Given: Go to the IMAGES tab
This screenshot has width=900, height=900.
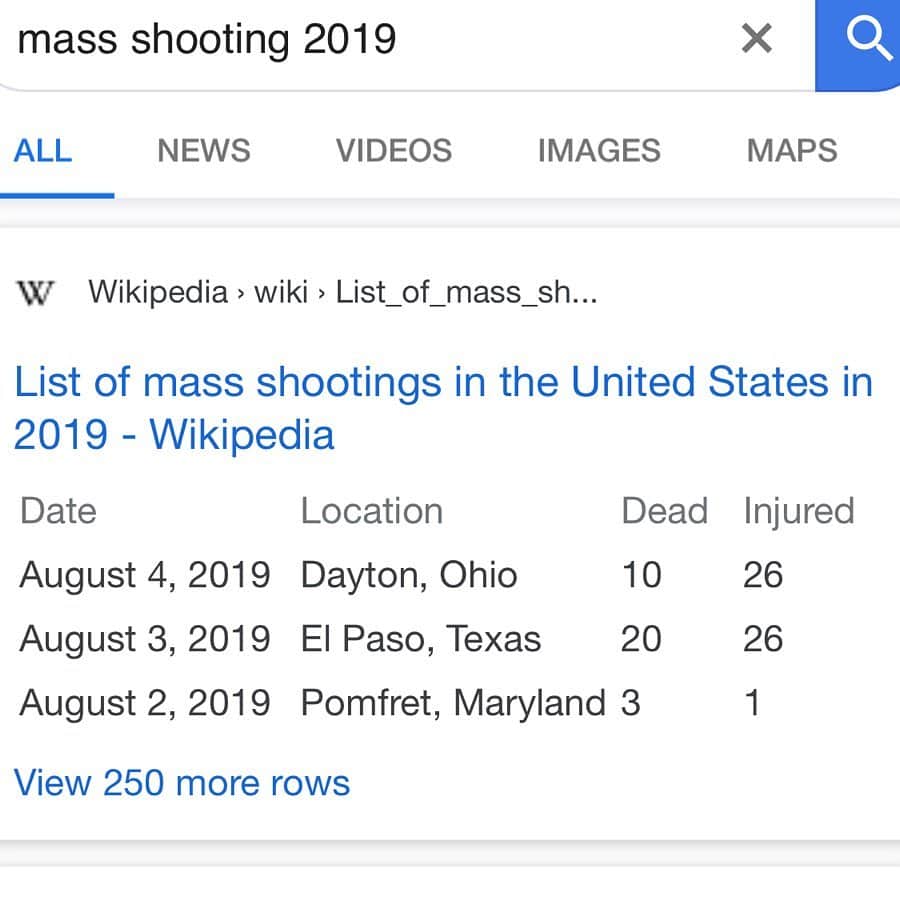Looking at the screenshot, I should click(x=599, y=150).
